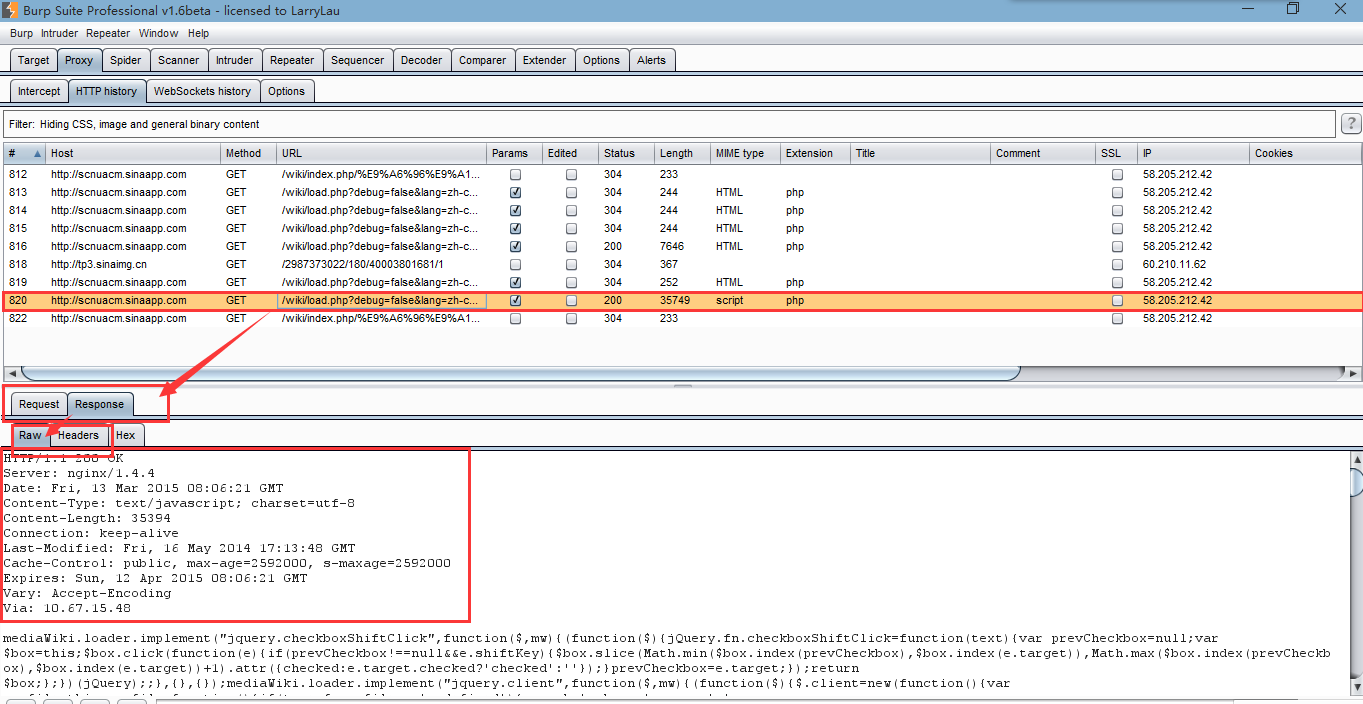1363x704 pixels.
Task: Toggle Params checkbox in row 813
Action: tap(516, 192)
